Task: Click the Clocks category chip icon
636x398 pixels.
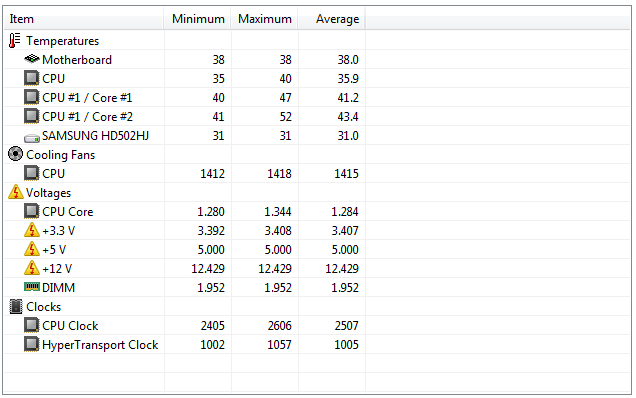Action: (x=15, y=306)
